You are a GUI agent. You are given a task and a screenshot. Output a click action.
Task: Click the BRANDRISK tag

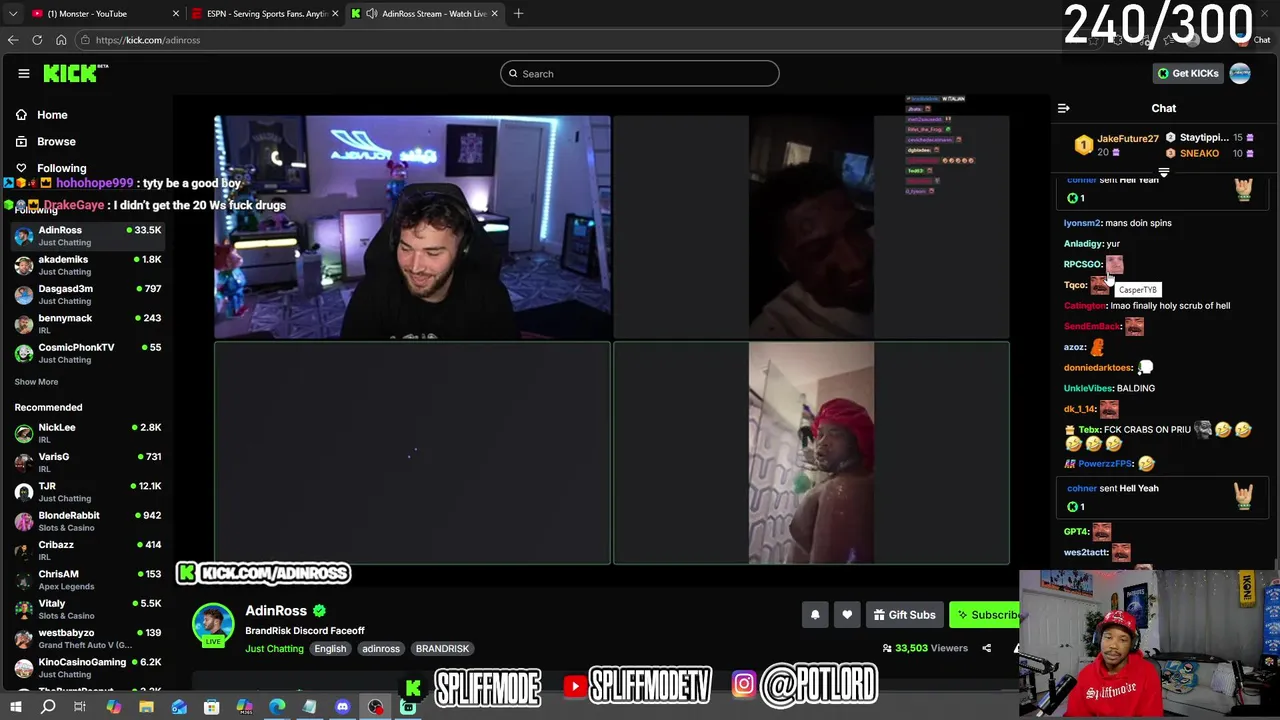pyautogui.click(x=442, y=649)
